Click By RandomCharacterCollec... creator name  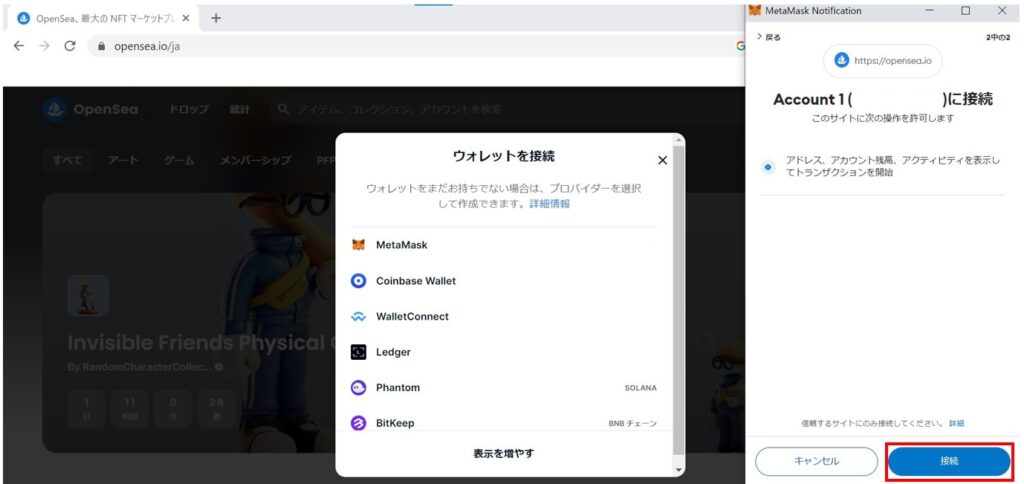(x=140, y=367)
